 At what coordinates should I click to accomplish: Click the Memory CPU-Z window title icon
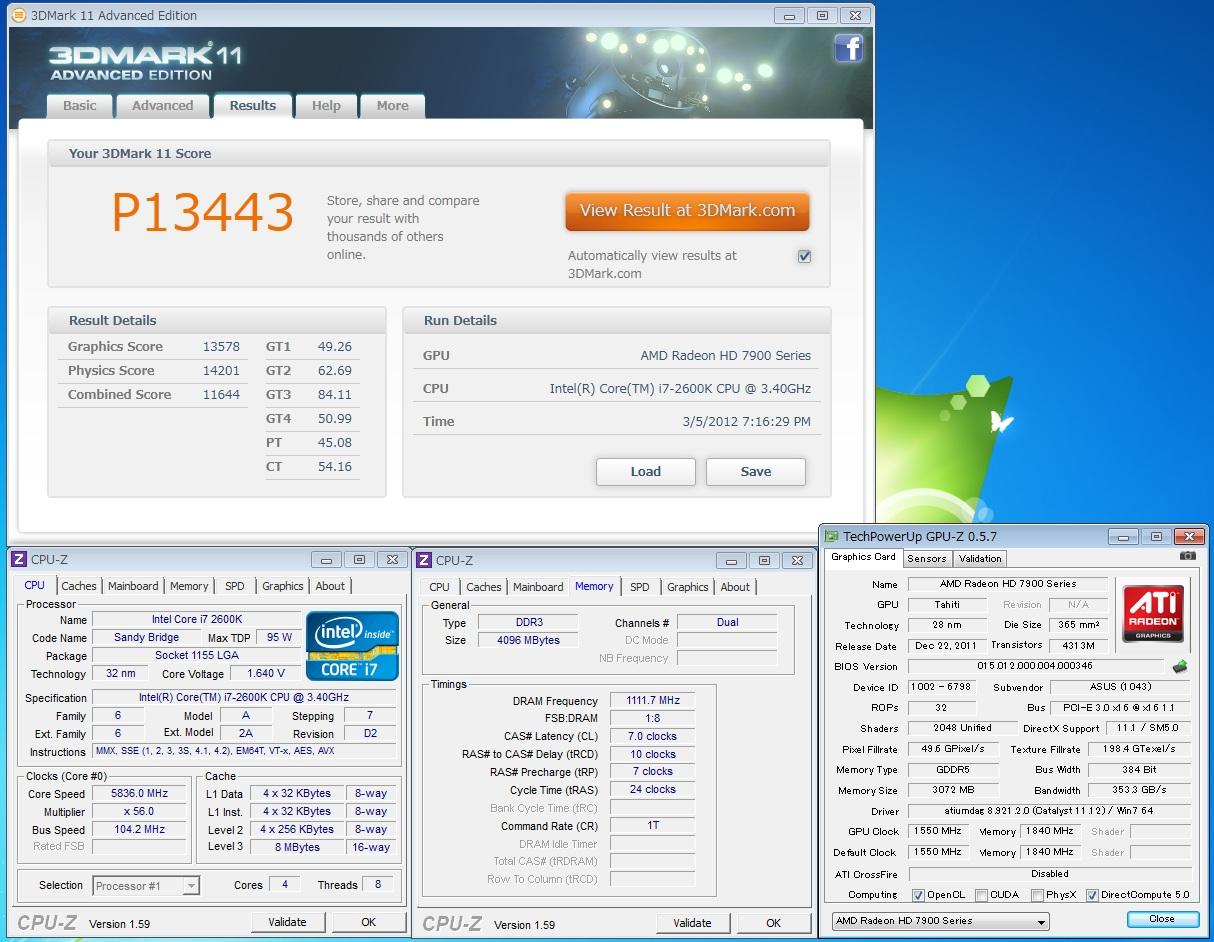(x=424, y=560)
